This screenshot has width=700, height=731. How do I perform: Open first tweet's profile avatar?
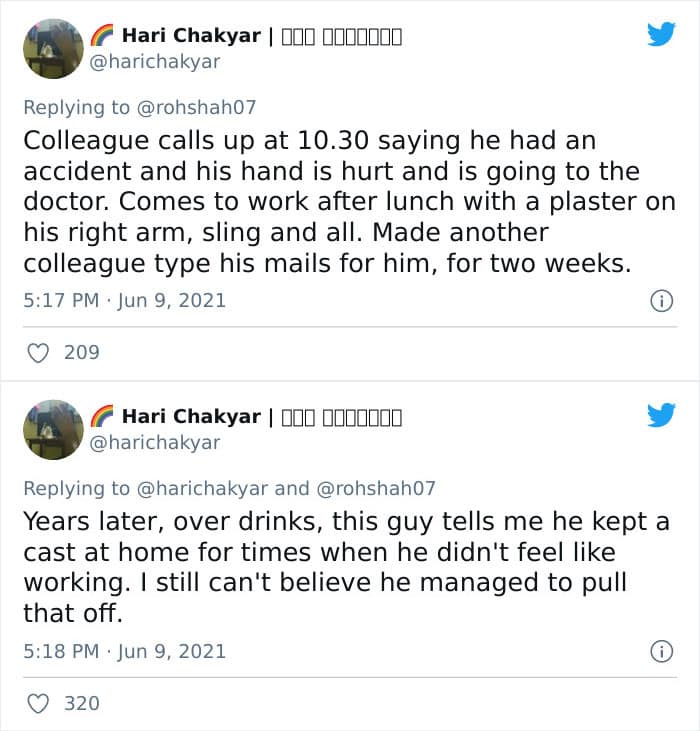click(53, 48)
